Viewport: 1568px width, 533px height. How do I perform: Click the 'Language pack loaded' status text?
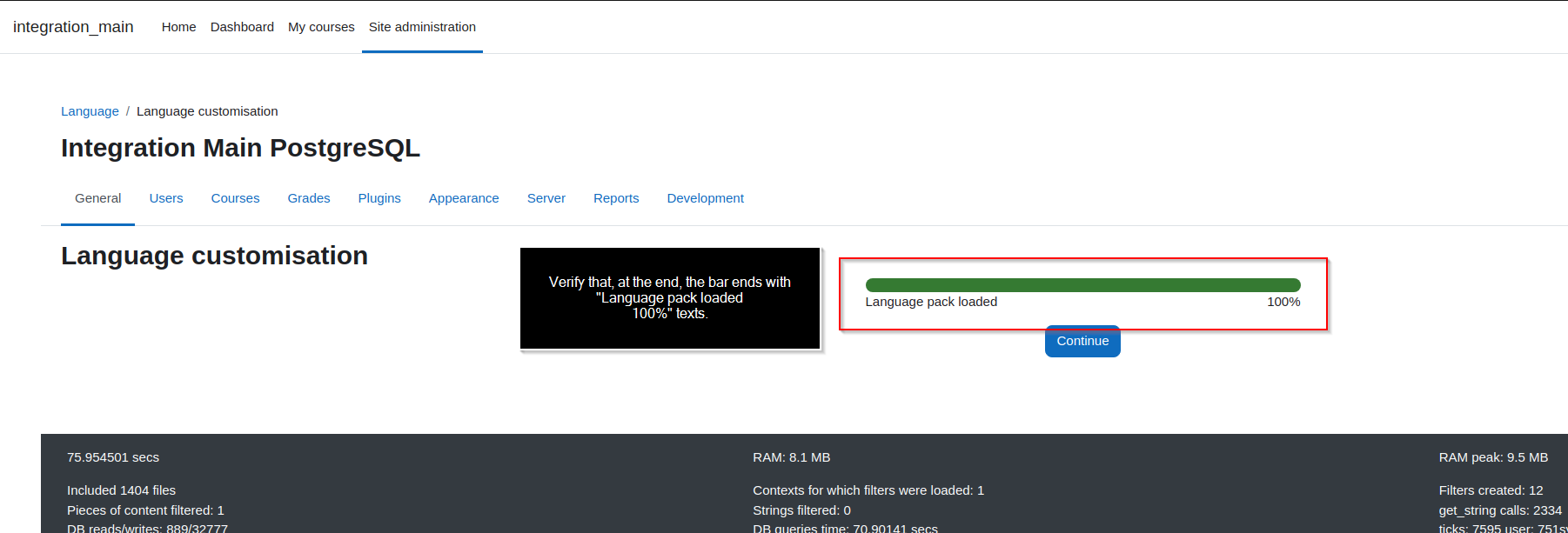pyautogui.click(x=931, y=302)
